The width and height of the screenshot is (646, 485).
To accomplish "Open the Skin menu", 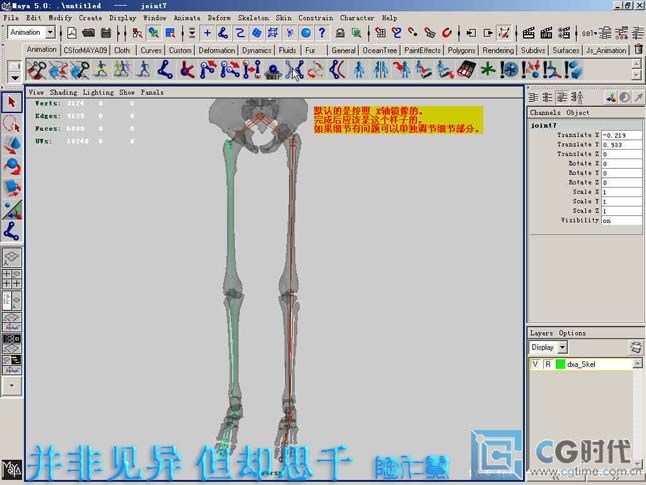I will (x=283, y=18).
